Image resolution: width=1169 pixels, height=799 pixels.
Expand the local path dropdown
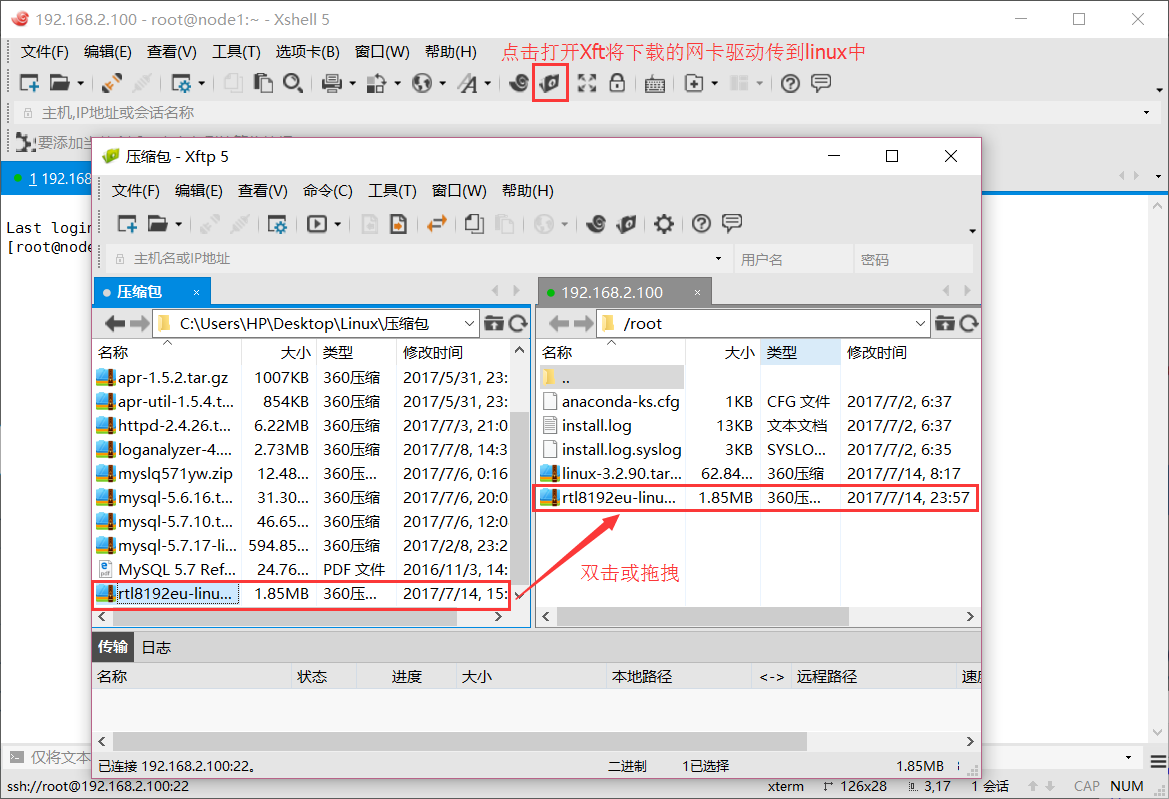coord(469,323)
